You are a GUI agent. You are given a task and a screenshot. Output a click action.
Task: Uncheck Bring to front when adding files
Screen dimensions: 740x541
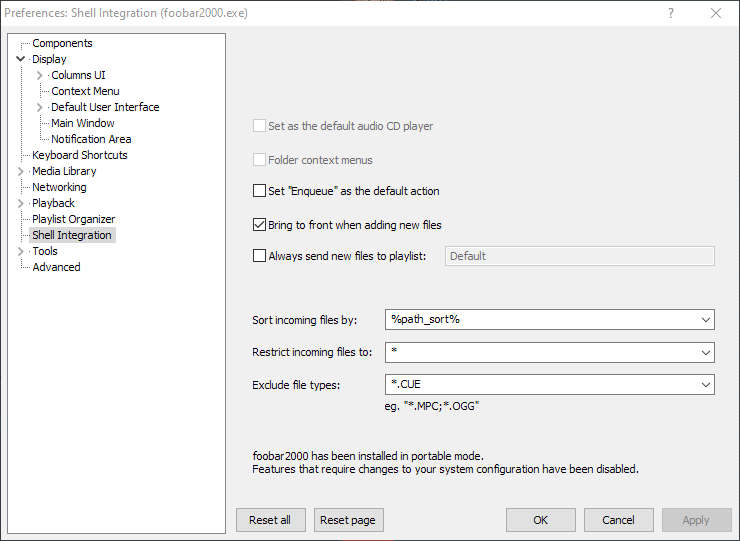pos(260,225)
